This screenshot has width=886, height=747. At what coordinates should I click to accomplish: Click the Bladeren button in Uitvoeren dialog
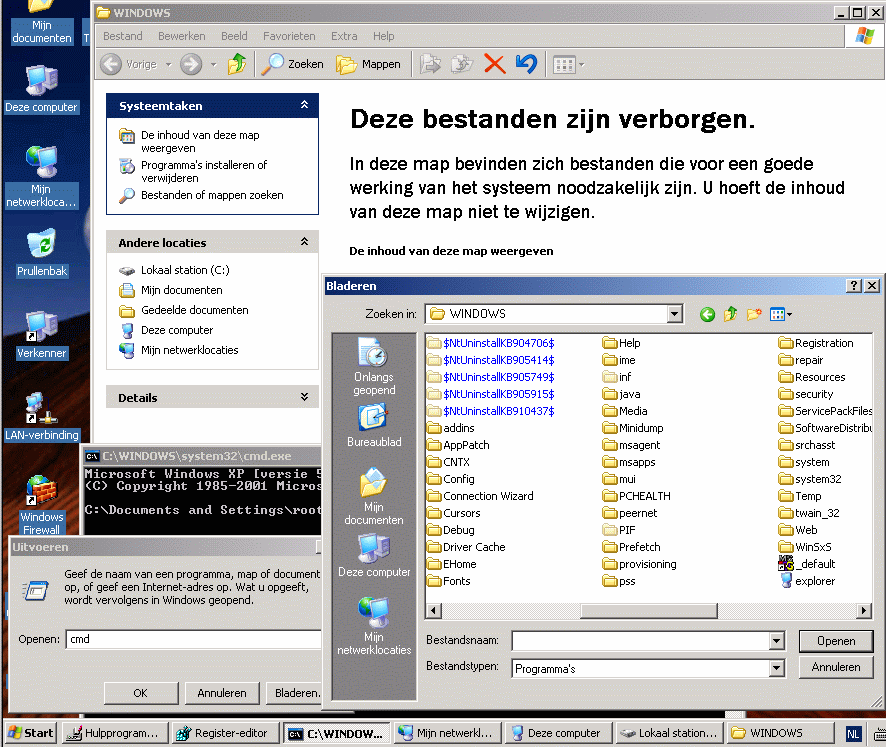pos(294,693)
